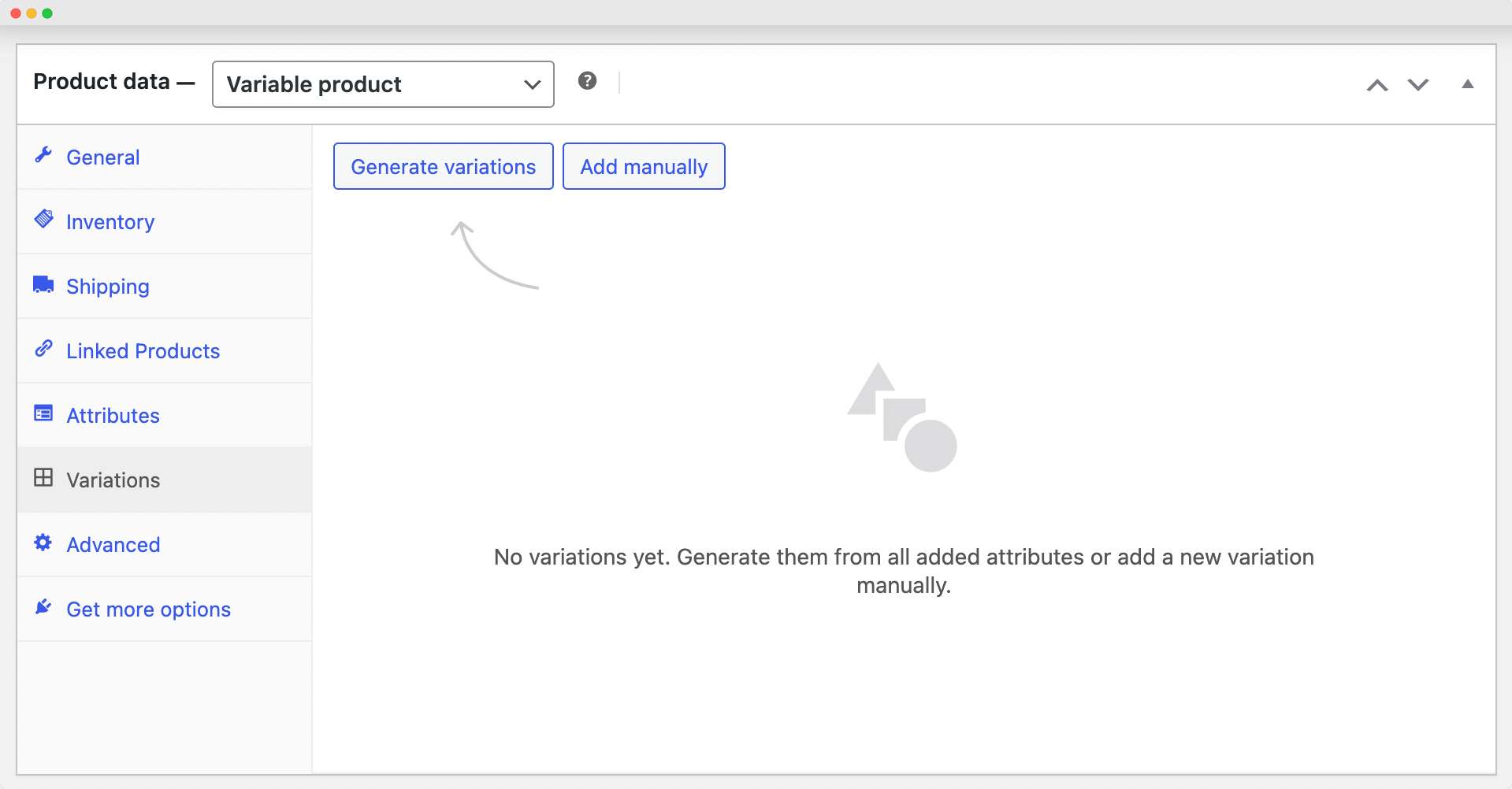Collapse the Product data panel
1512x789 pixels.
coord(1467,84)
